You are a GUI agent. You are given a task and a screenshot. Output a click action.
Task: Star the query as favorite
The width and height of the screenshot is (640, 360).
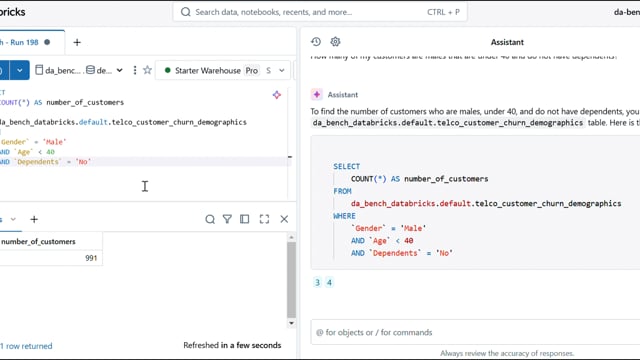tap(147, 70)
